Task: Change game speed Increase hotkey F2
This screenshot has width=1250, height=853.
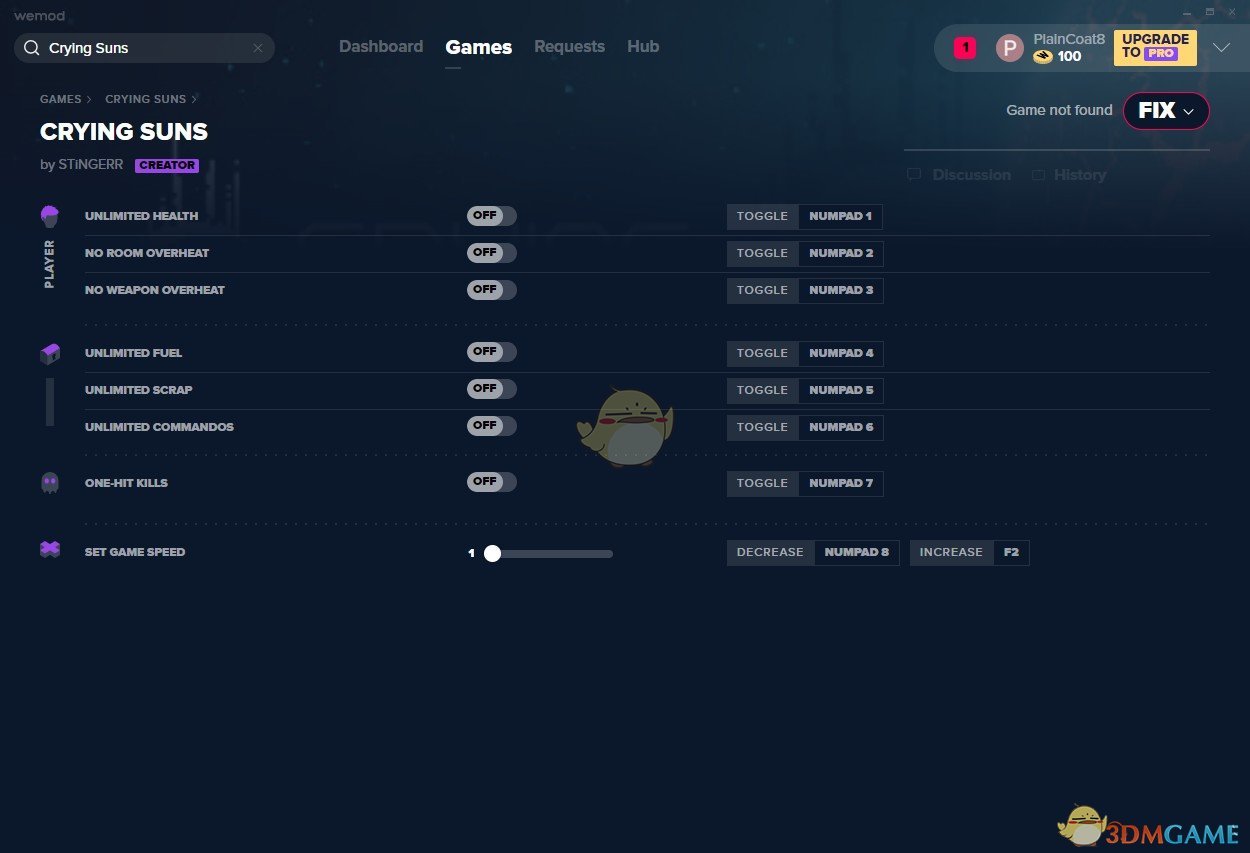Action: tap(1011, 552)
